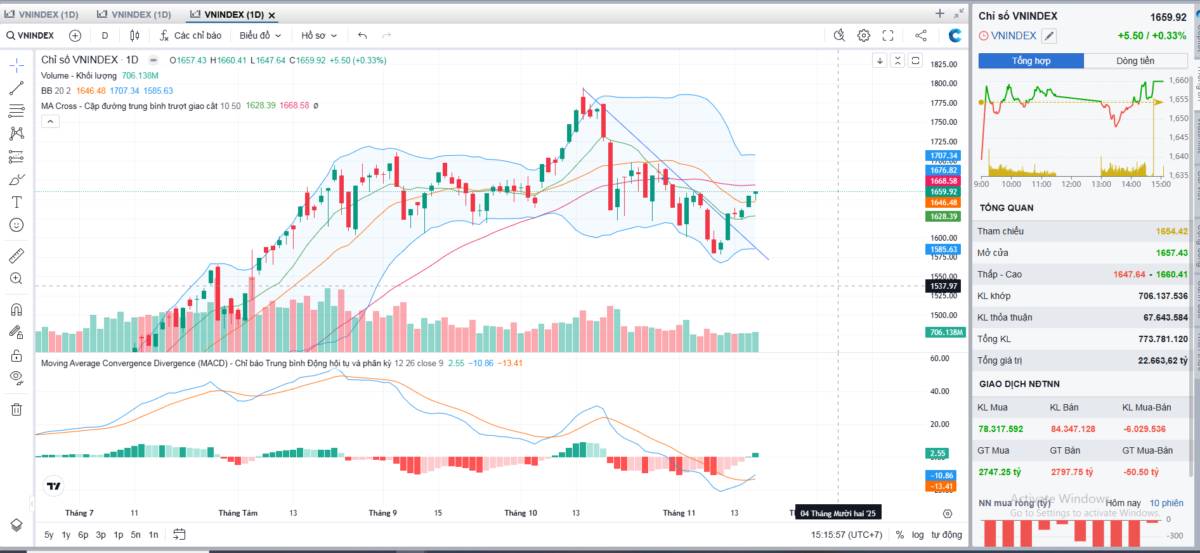
Task: Click the collapse panel arrows icon
Action: click(x=958, y=14)
